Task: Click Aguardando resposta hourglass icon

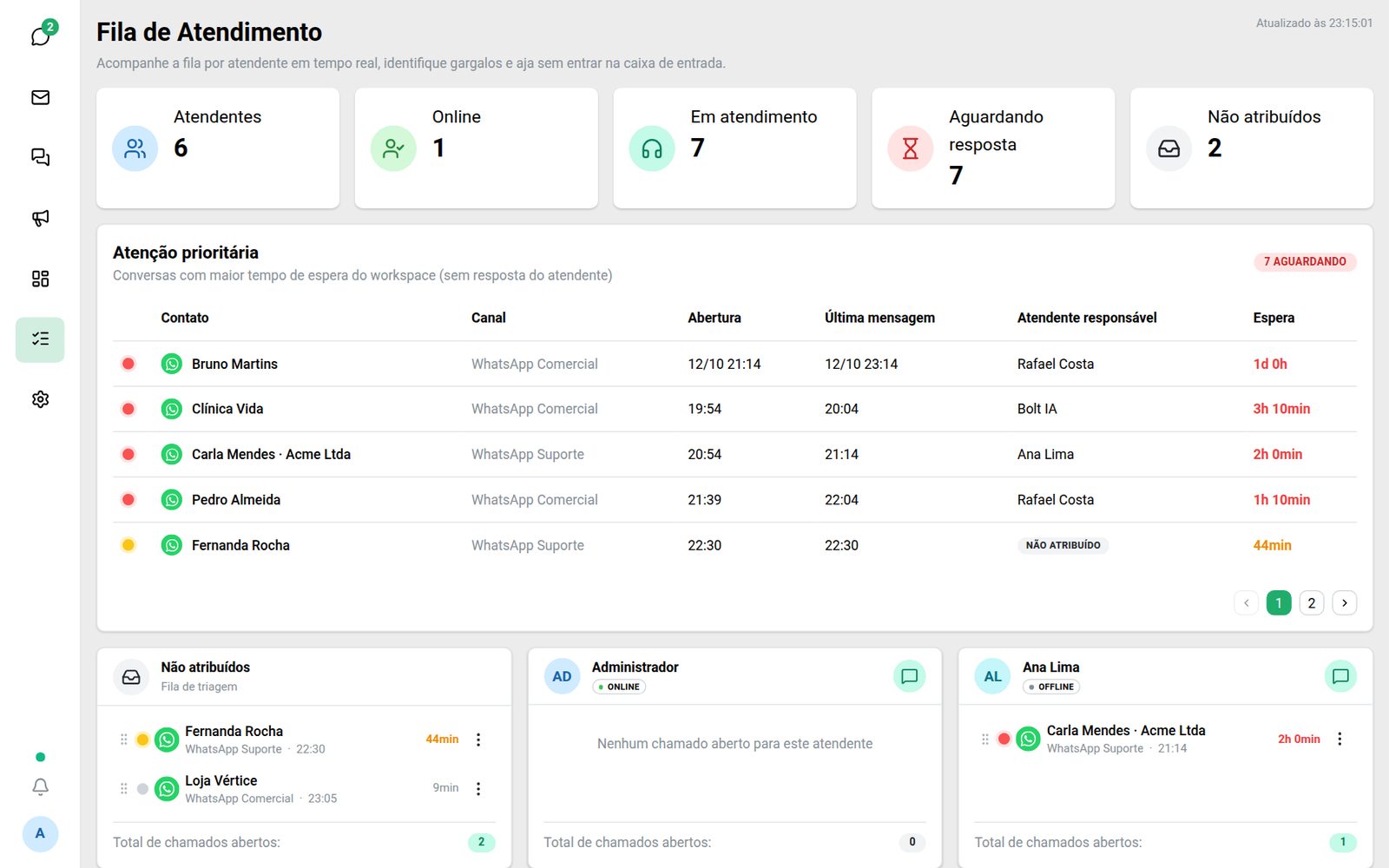Action: click(x=910, y=148)
